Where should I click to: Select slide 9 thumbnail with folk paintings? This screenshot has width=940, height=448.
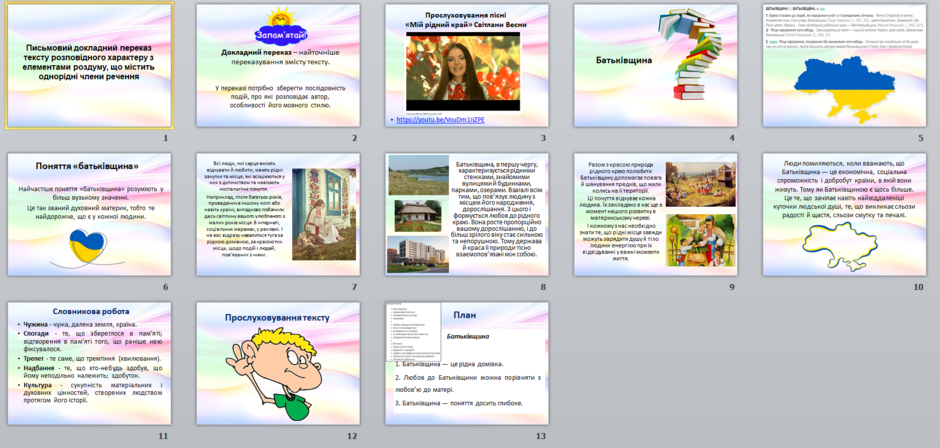(x=656, y=214)
